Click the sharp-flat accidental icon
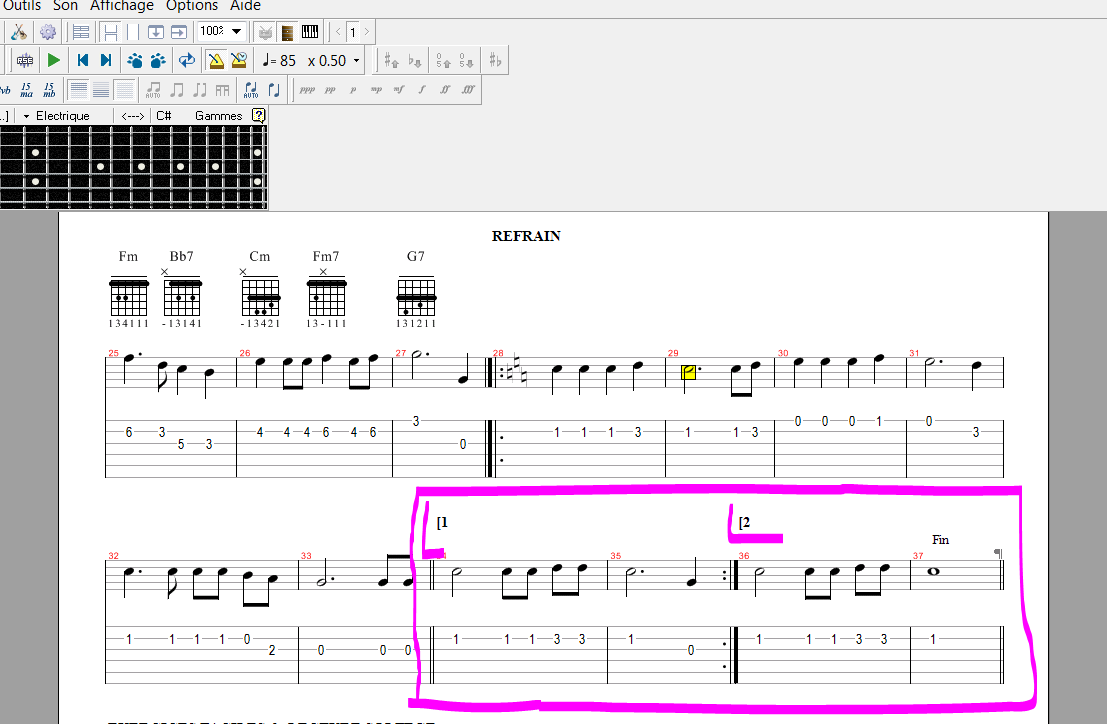1107x724 pixels. (495, 61)
